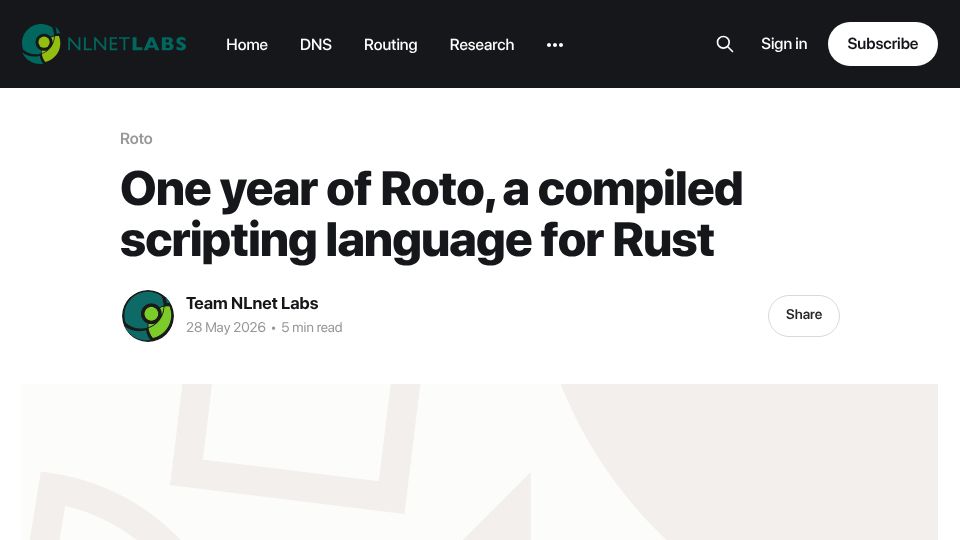Open the NLnet Labs logo homepage link

tap(104, 43)
